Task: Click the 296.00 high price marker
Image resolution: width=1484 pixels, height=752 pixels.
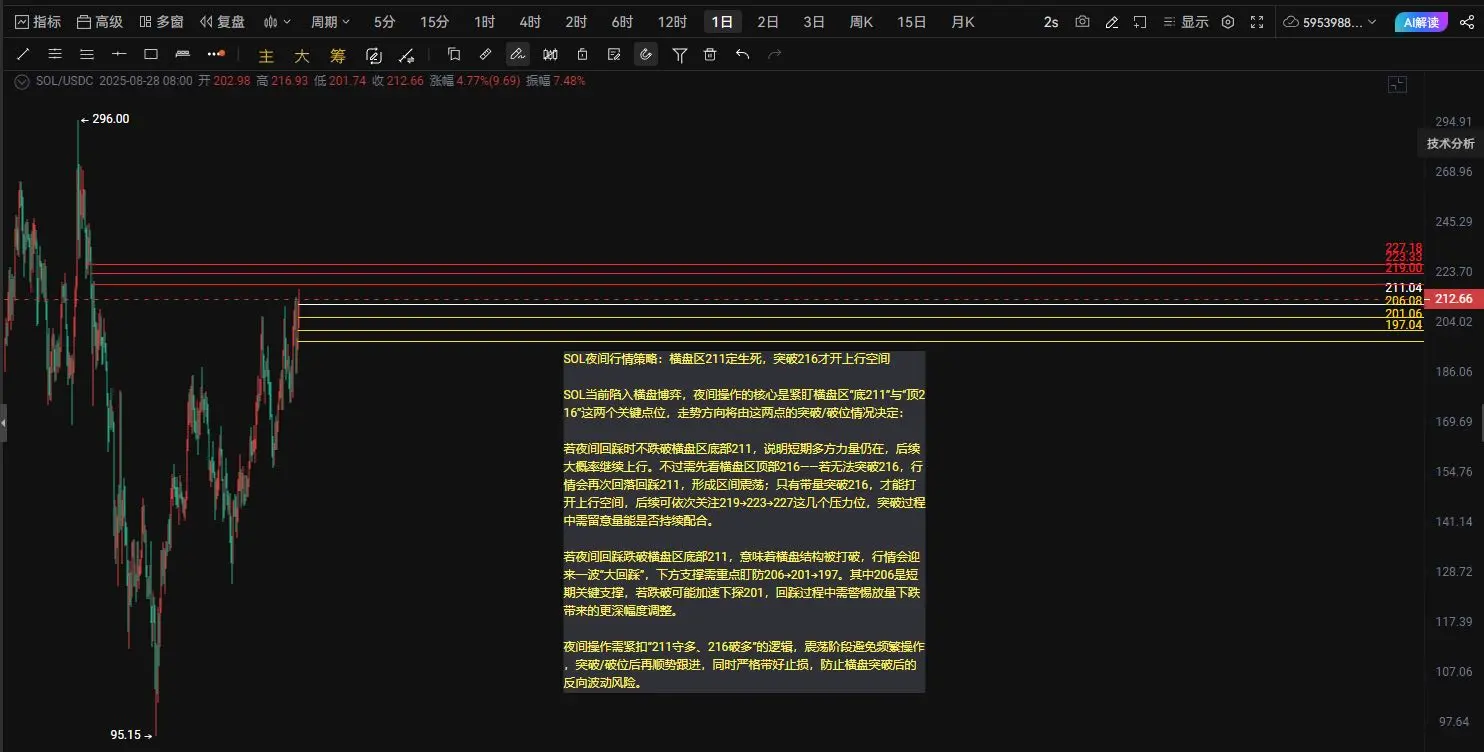Action: pos(105,119)
